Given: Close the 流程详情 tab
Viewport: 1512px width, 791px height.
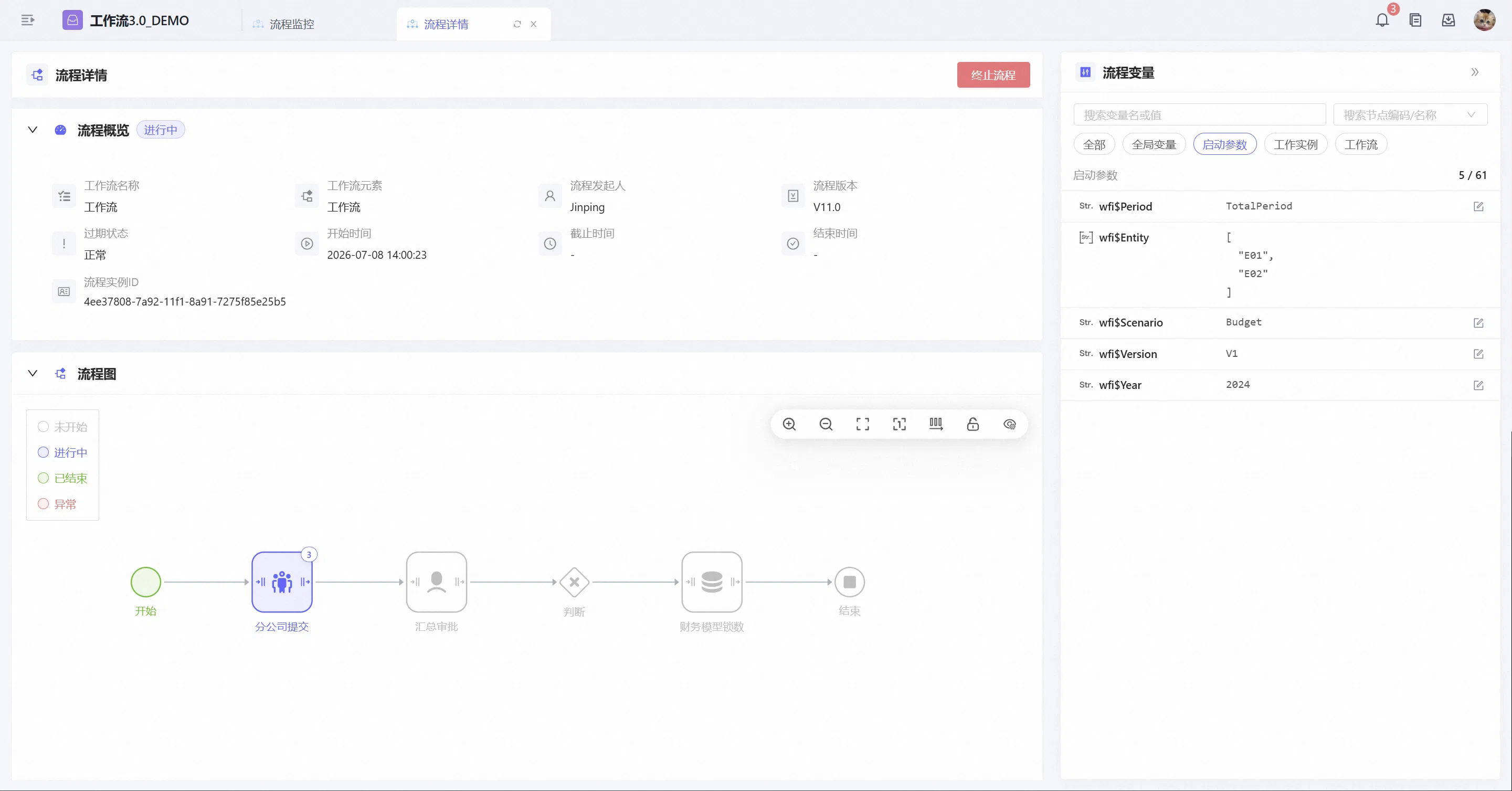Looking at the screenshot, I should tap(534, 24).
